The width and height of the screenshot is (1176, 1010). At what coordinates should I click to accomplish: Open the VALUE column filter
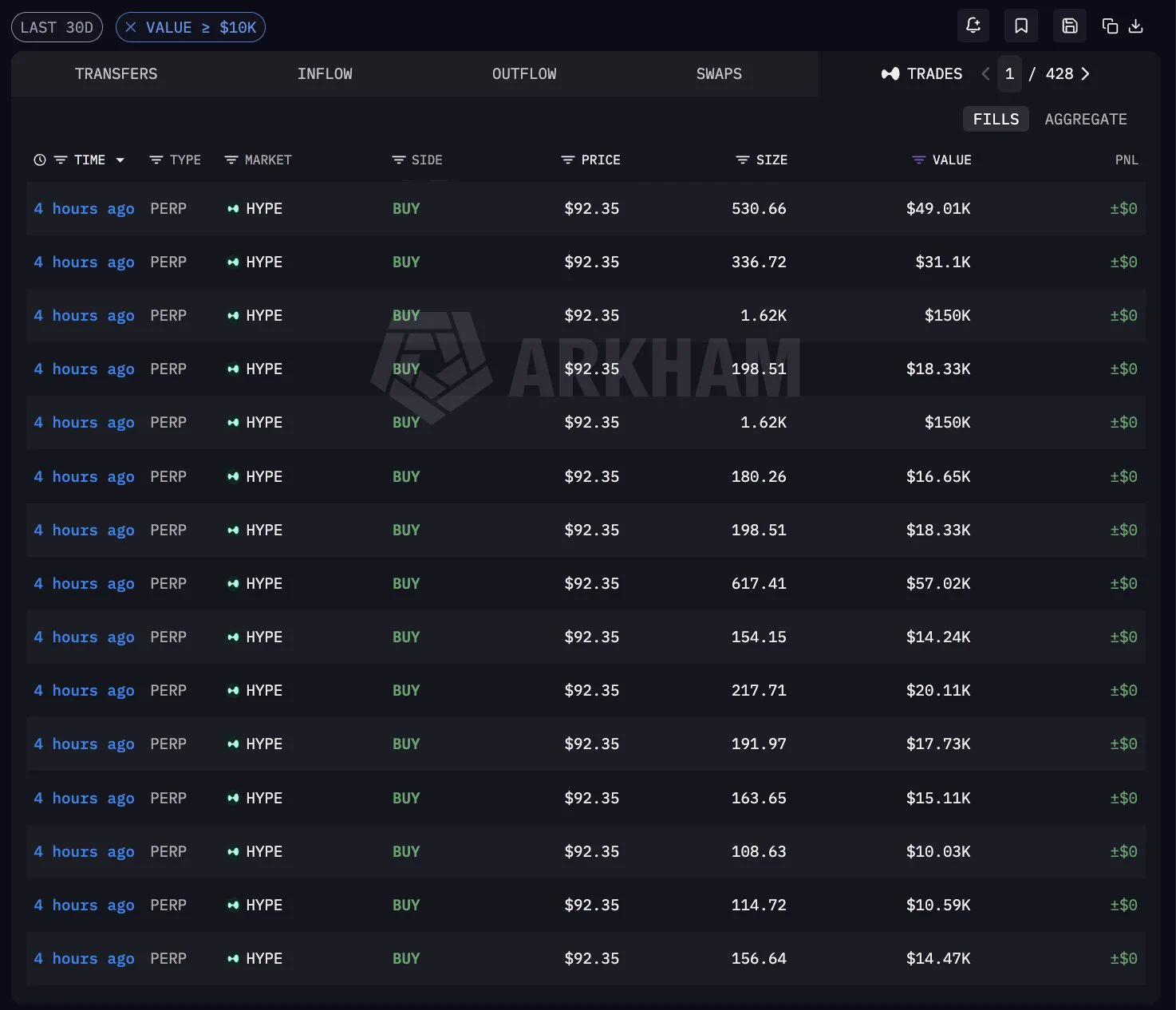point(918,160)
